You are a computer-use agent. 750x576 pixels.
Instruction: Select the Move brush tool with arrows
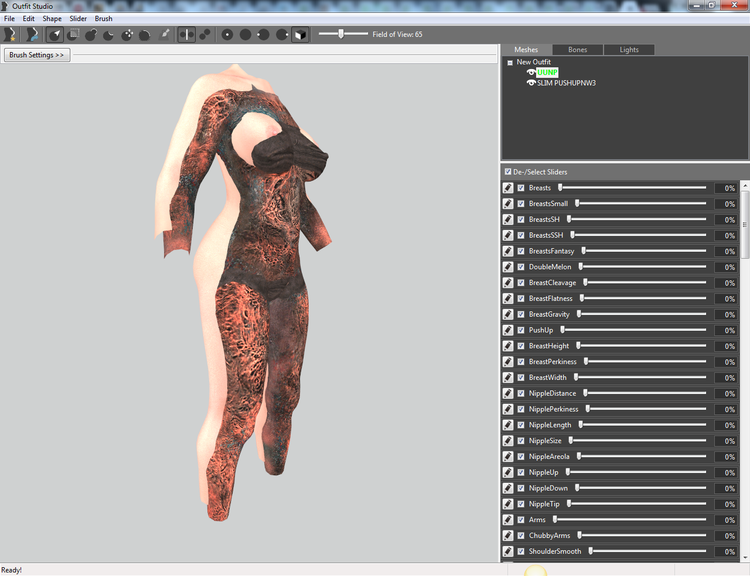coord(127,34)
